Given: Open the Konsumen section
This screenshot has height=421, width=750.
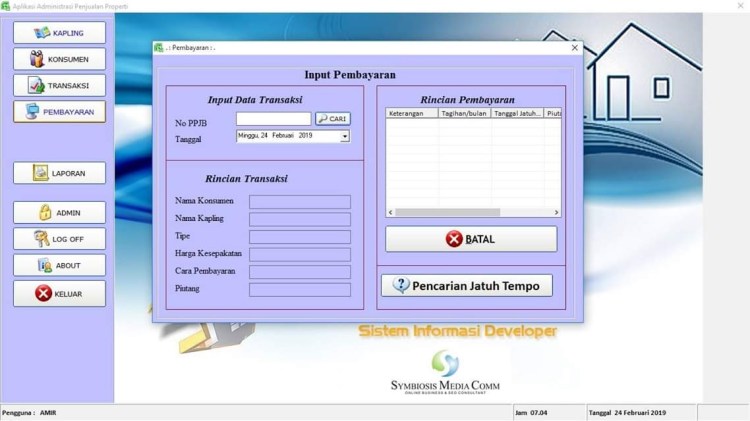Looking at the screenshot, I should (x=59, y=59).
